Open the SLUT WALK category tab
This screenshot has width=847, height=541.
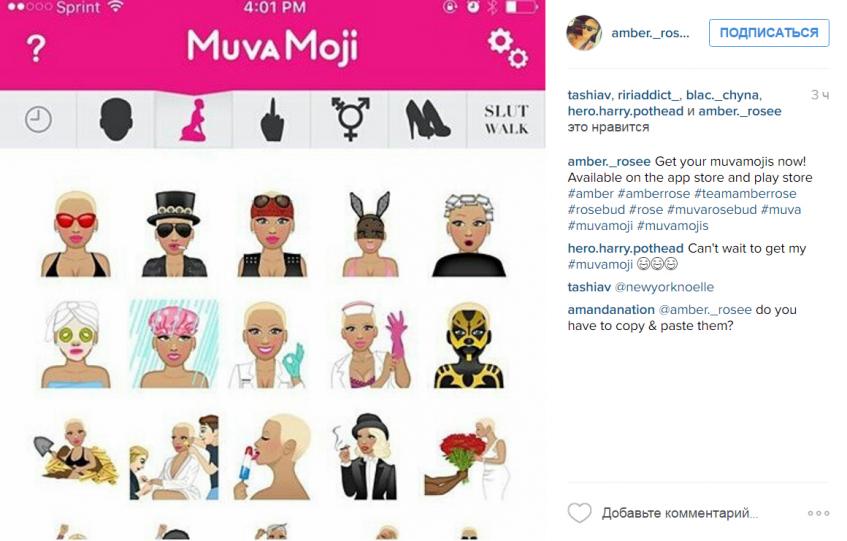pyautogui.click(x=506, y=119)
